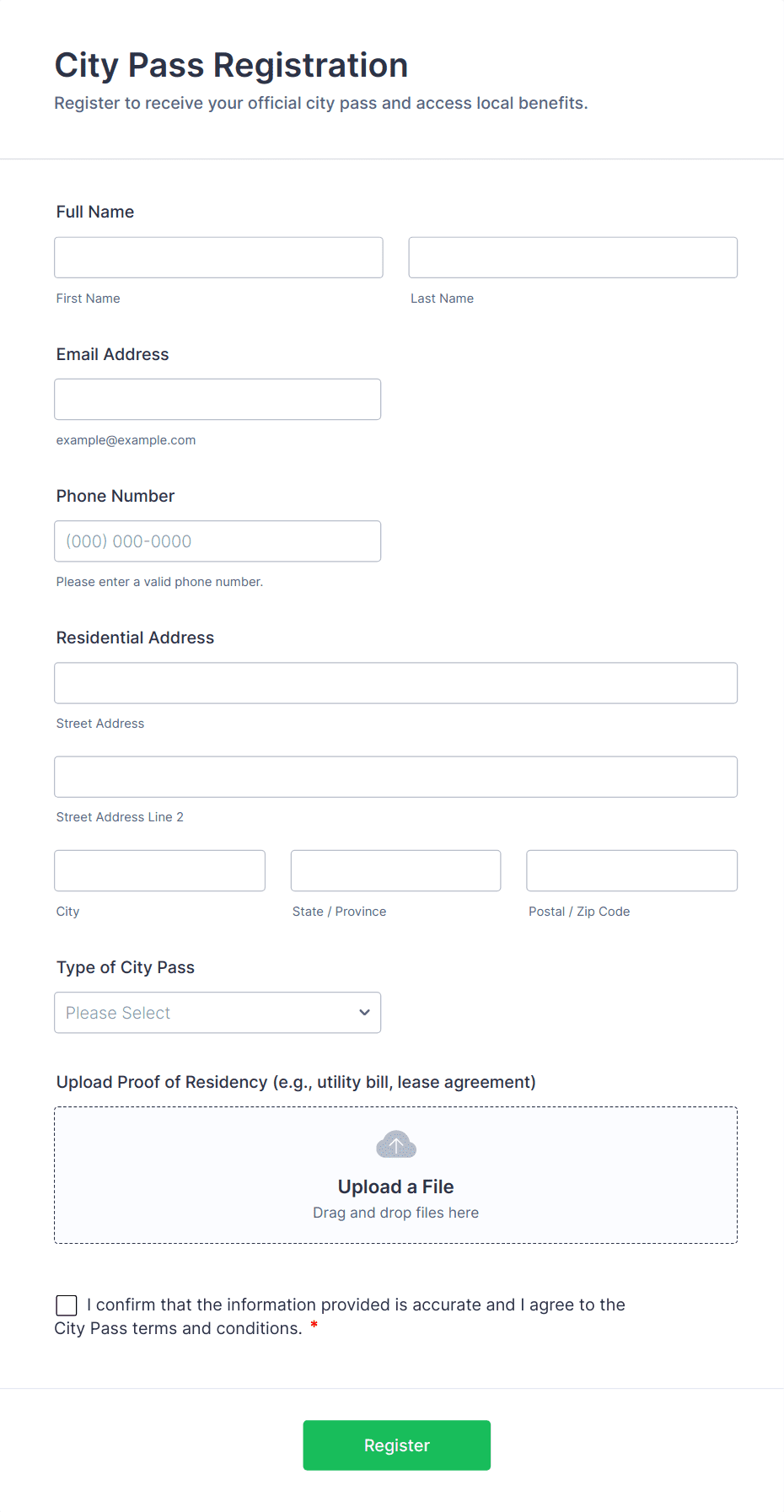784x1512 pixels.
Task: Click the Street Address field
Action: (395, 683)
